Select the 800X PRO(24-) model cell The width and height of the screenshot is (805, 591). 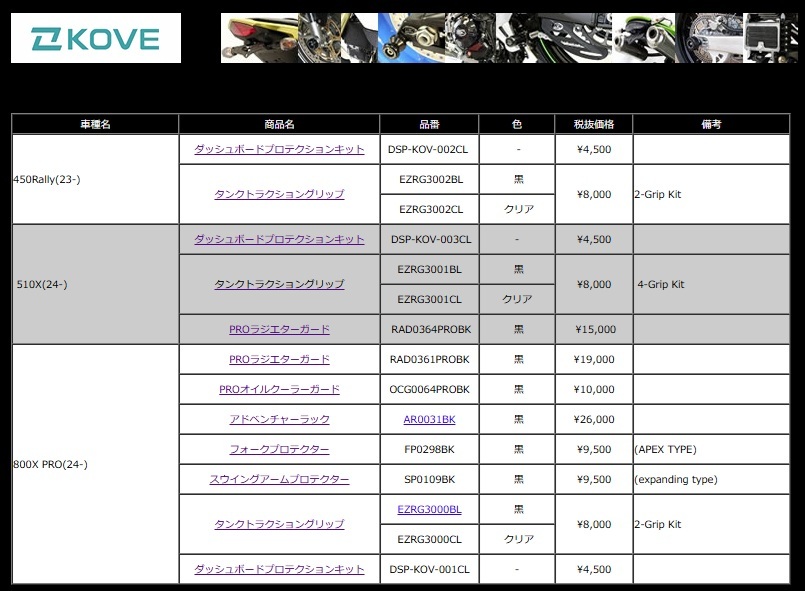[x=95, y=464]
